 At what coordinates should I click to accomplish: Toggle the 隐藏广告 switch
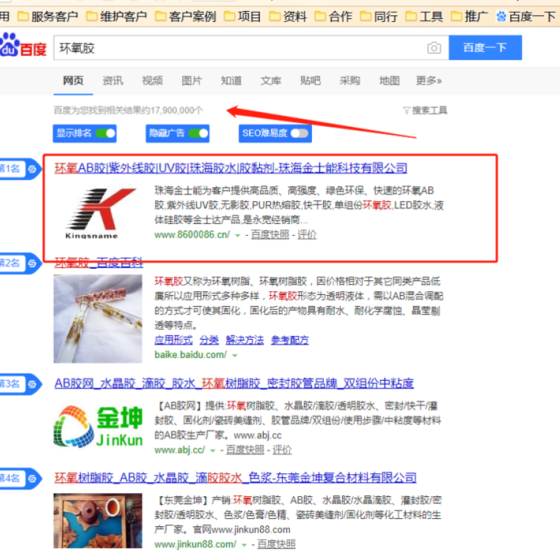coord(199,133)
